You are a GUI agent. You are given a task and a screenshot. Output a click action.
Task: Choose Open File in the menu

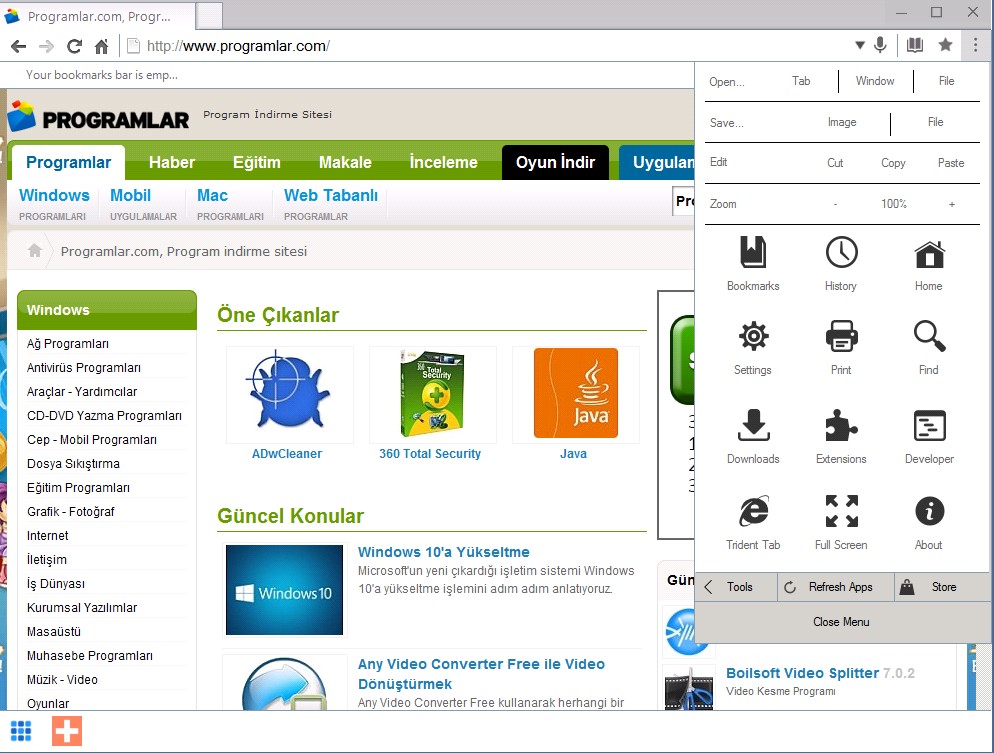click(946, 81)
